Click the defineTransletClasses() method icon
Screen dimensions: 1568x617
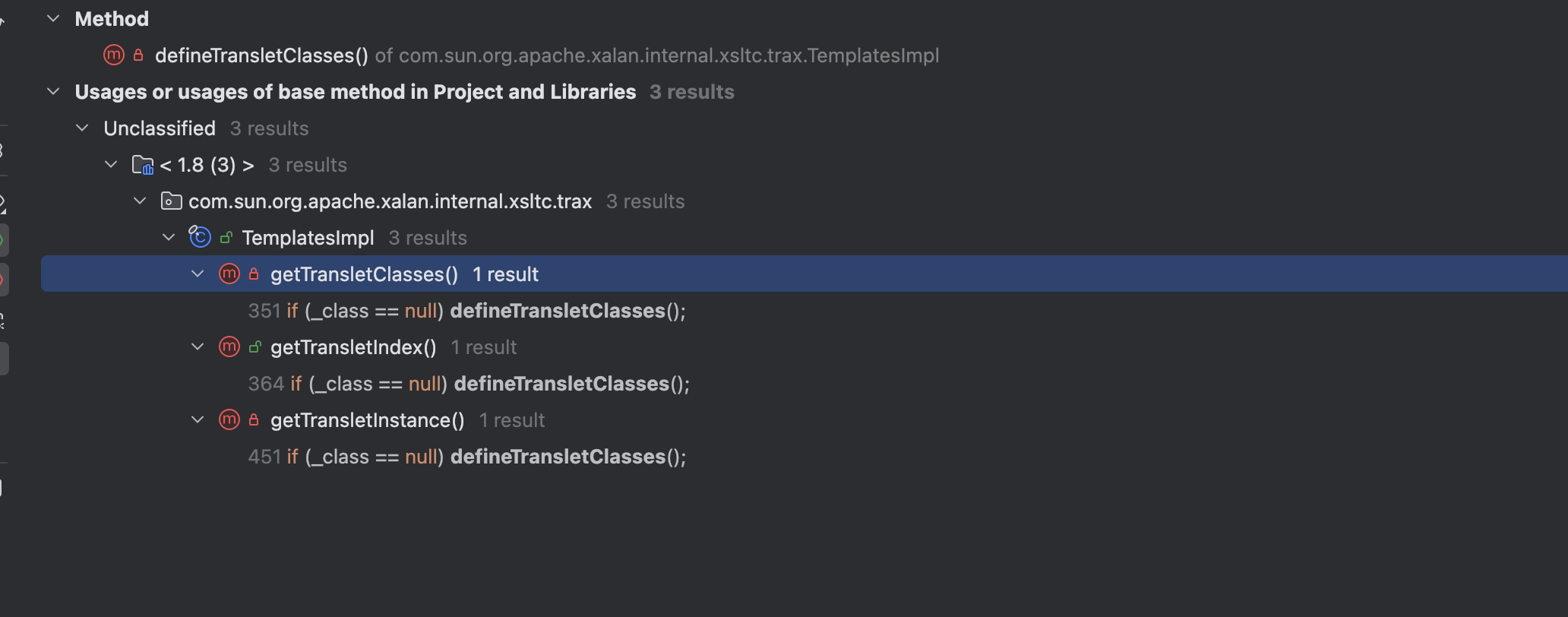[114, 55]
